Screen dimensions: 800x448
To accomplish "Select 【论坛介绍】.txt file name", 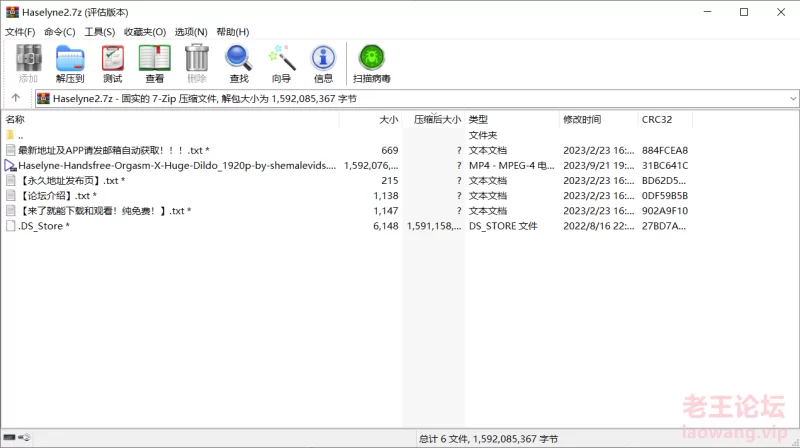I will click(57, 195).
